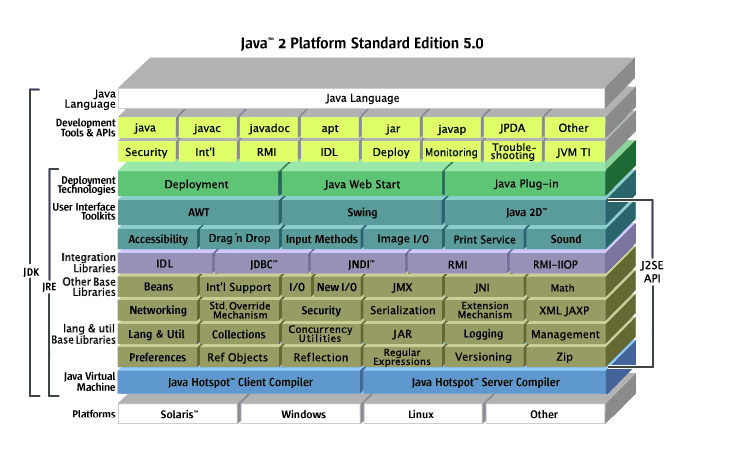
Task: Open the javadoc block
Action: [x=269, y=128]
